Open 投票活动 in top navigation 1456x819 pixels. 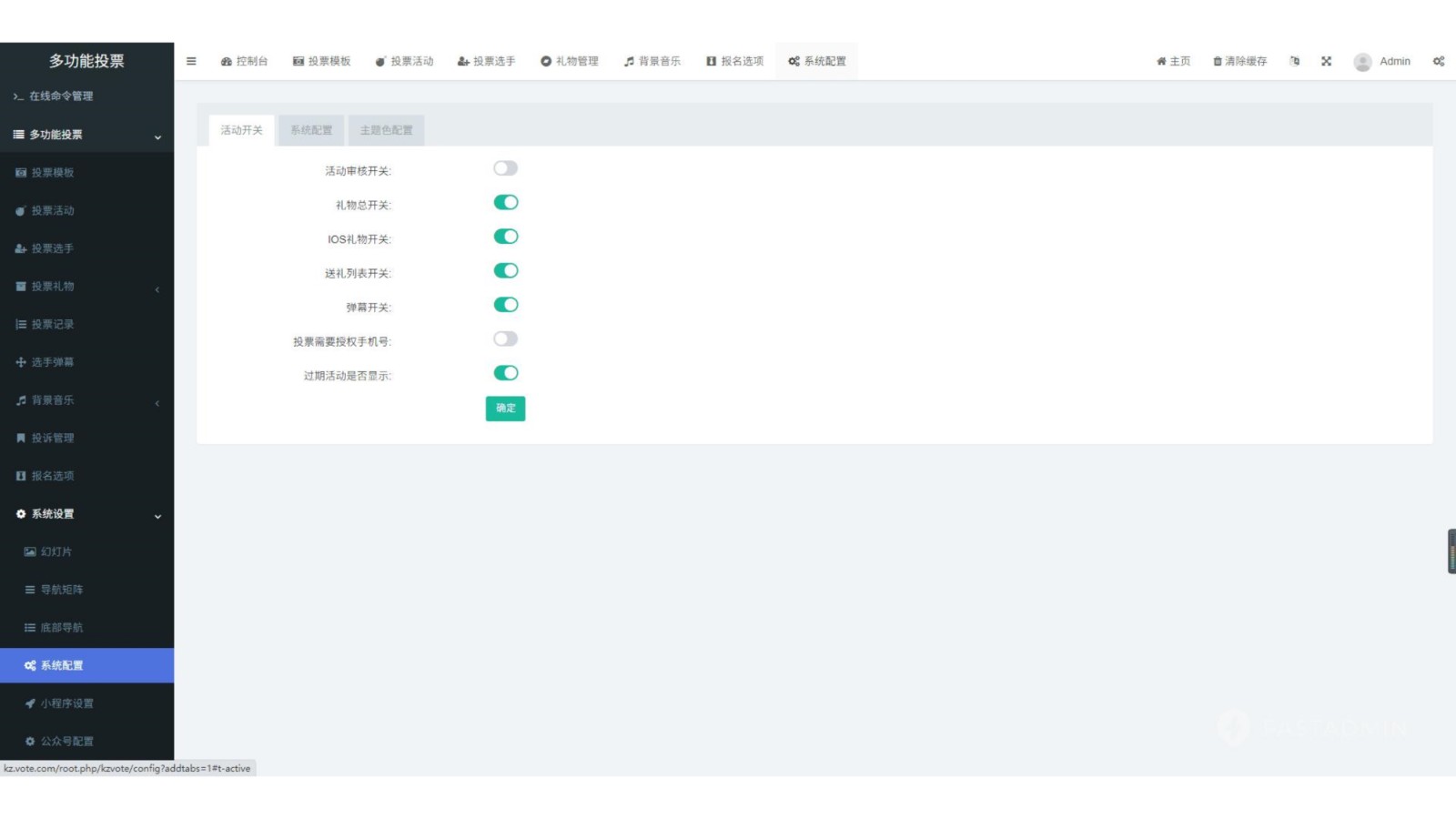[404, 61]
